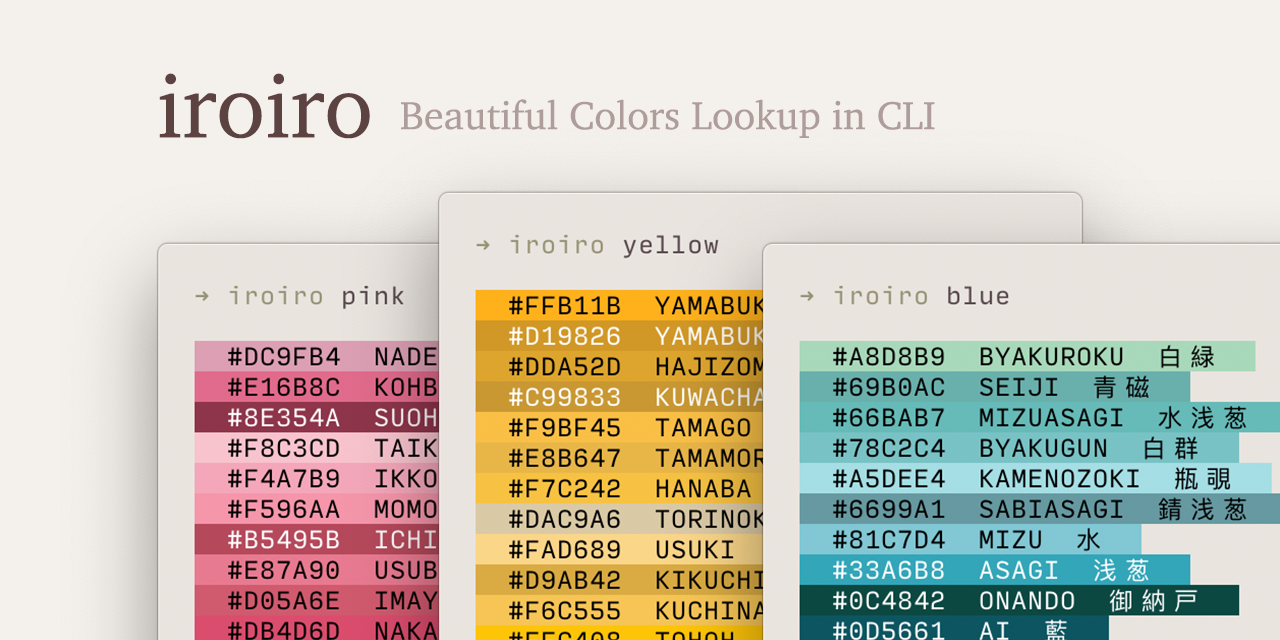Screen dimensions: 1280x640
Task: Click the #66BAB7 MIZUASAGI swatch
Action: click(x=1038, y=418)
